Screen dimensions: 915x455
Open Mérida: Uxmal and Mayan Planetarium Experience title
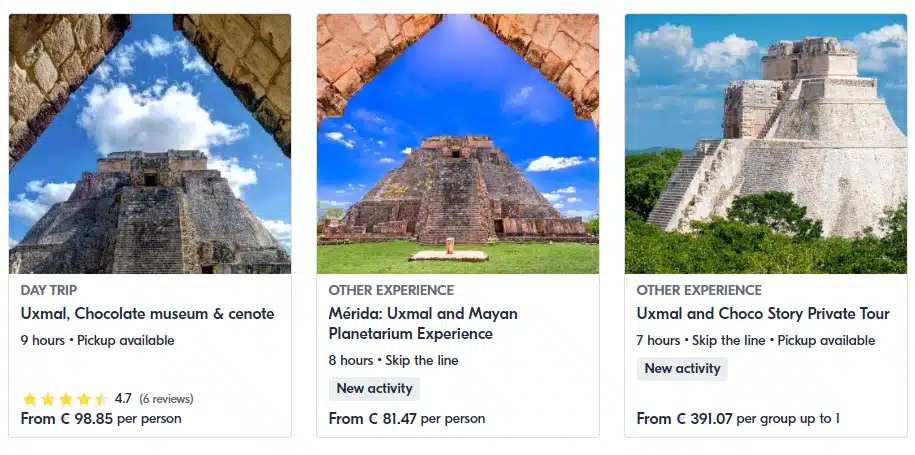[423, 324]
